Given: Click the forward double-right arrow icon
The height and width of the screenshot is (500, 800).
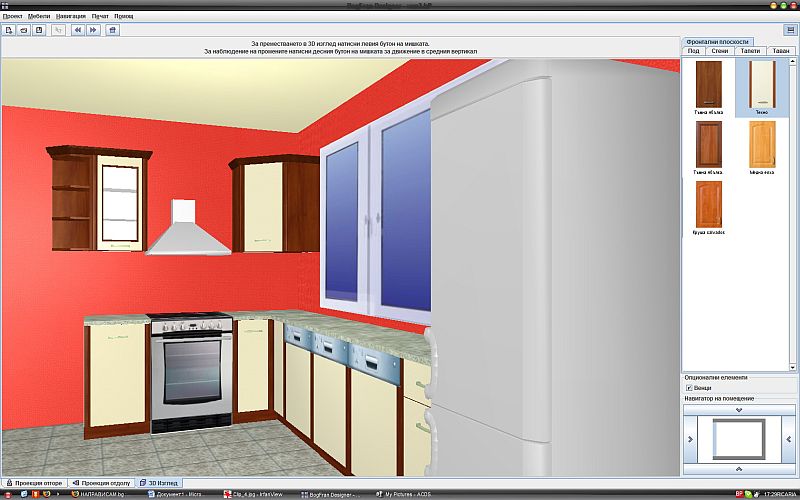Looking at the screenshot, I should [x=93, y=30].
